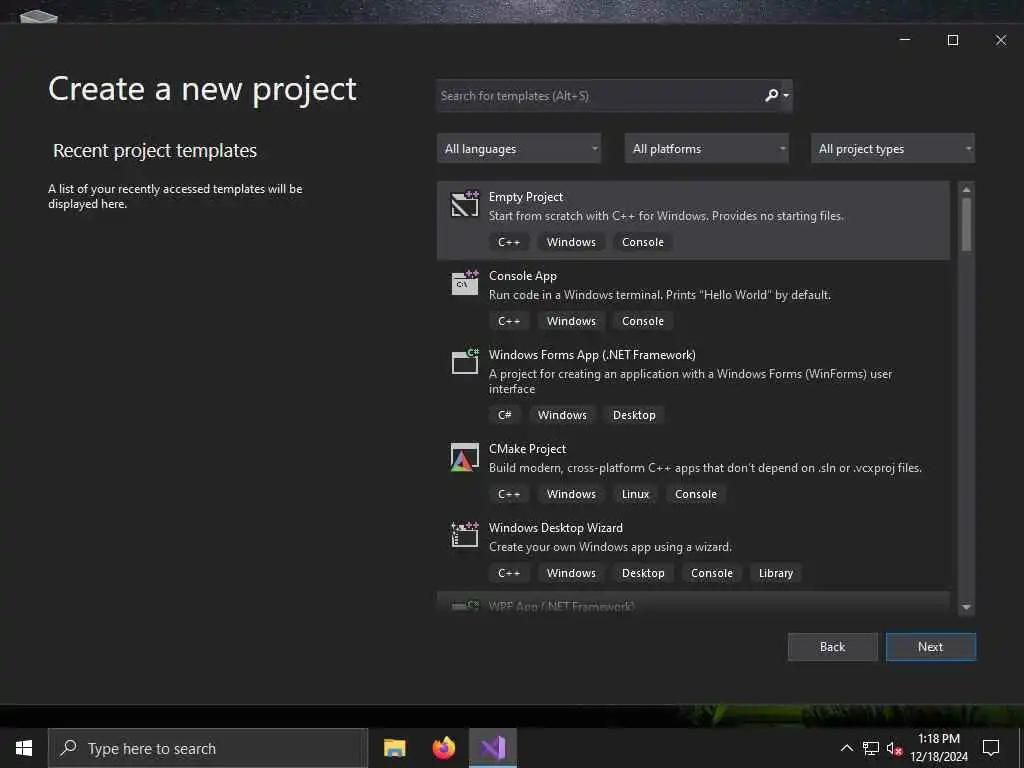
Task: Click the muted volume tray icon
Action: point(894,748)
